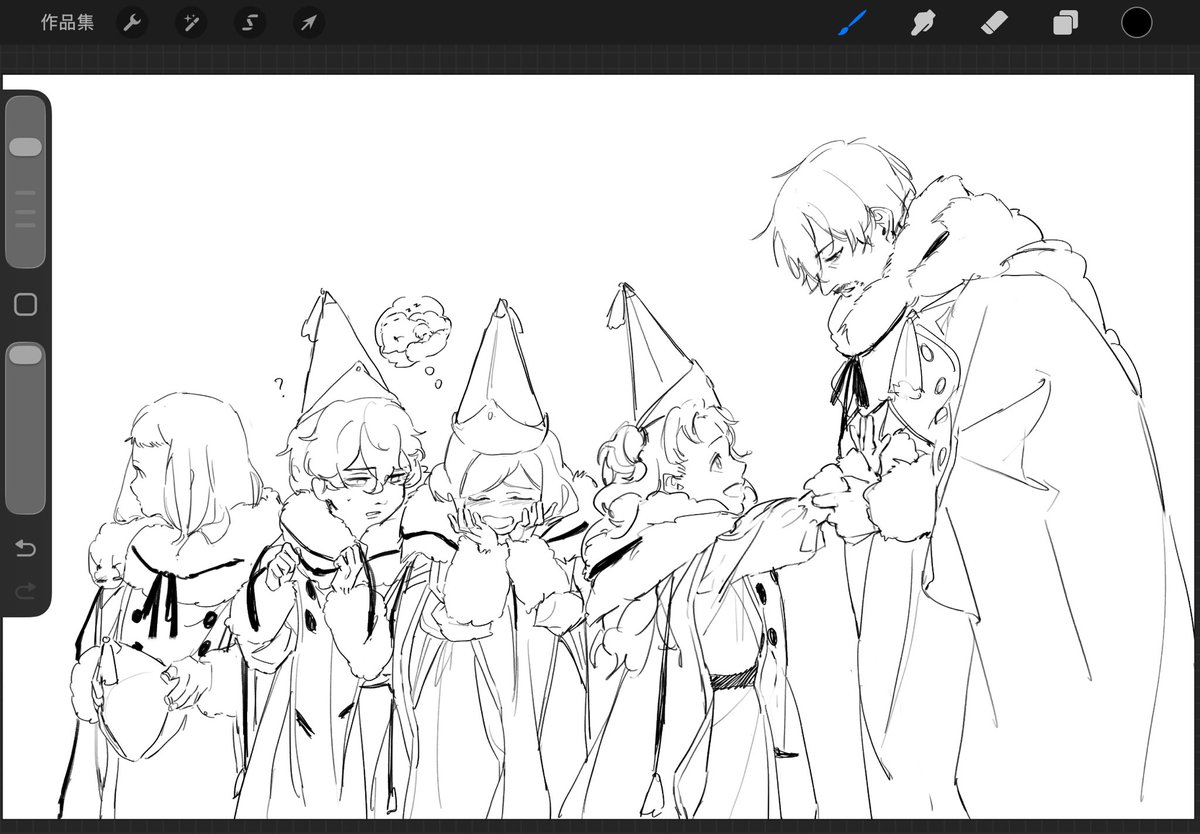1200x834 pixels.
Task: Select the Selection S tool
Action: tap(250, 22)
